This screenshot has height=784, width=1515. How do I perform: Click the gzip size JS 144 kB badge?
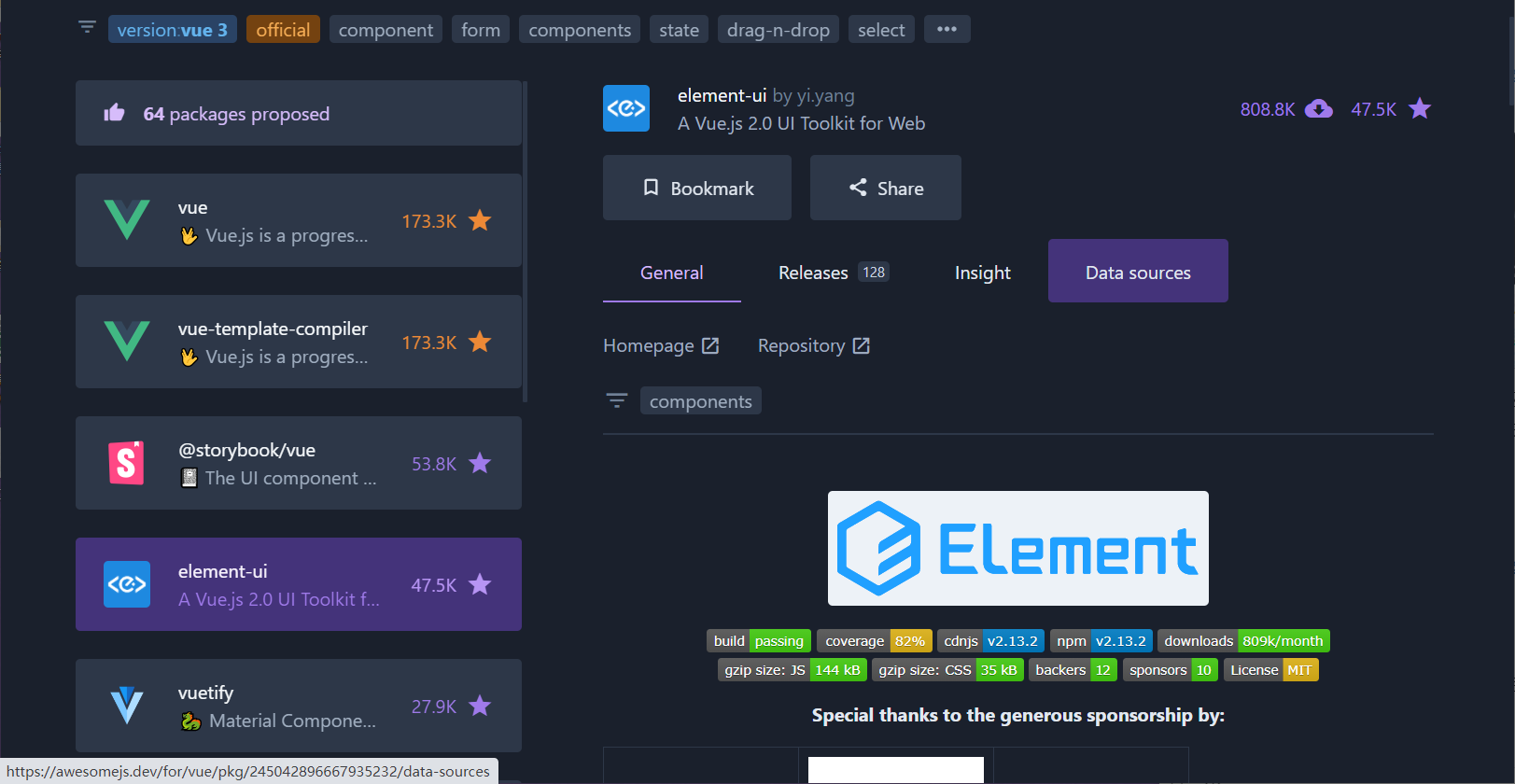[x=793, y=670]
